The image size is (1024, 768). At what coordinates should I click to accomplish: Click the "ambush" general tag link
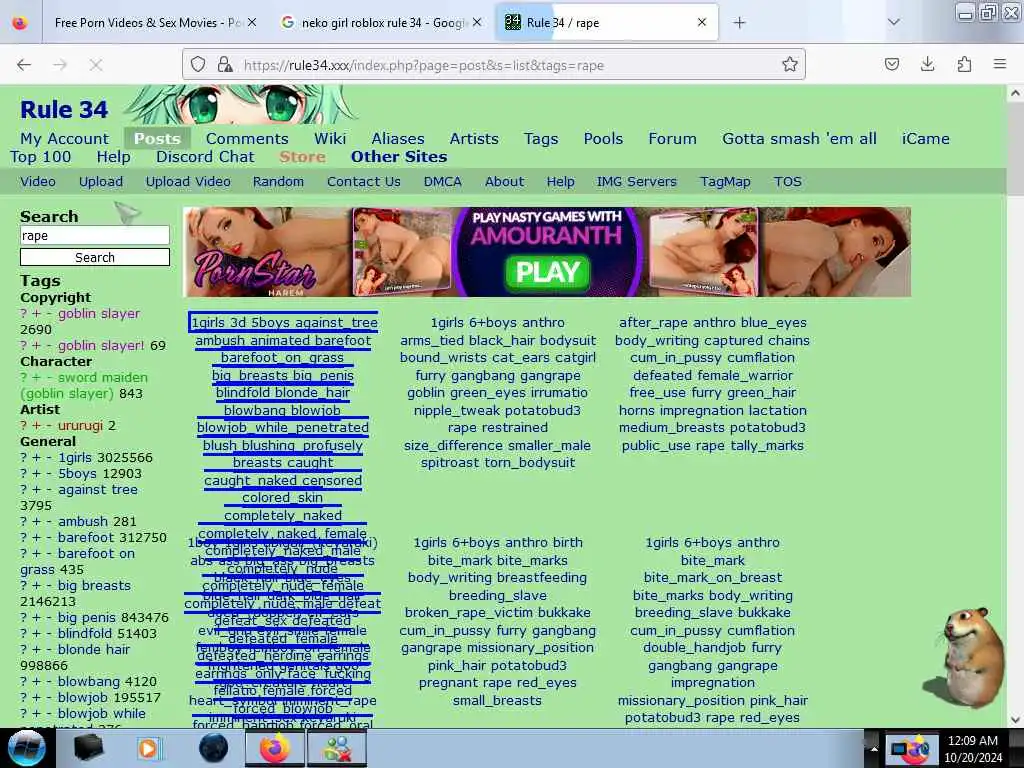[83, 522]
